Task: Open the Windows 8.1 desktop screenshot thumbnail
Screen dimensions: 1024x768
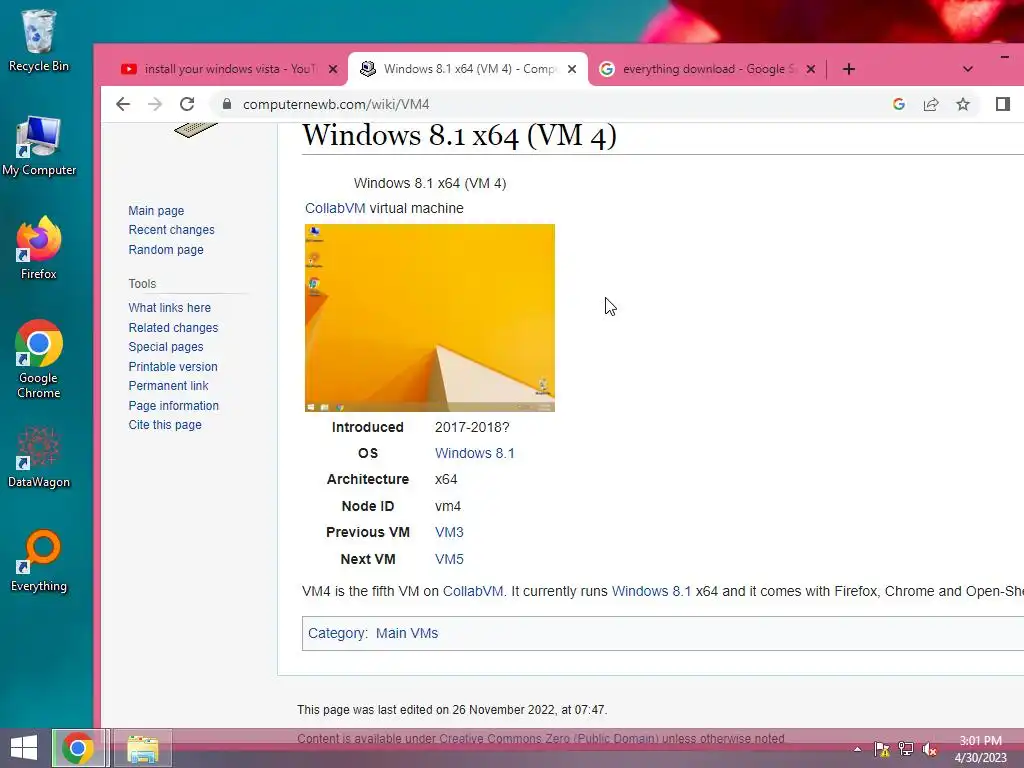Action: coord(430,317)
